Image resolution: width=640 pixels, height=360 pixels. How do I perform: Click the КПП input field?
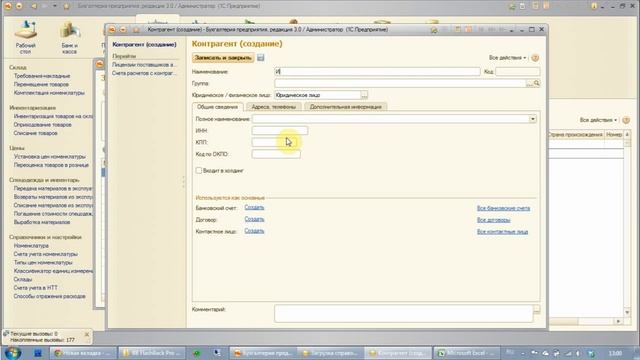point(276,142)
